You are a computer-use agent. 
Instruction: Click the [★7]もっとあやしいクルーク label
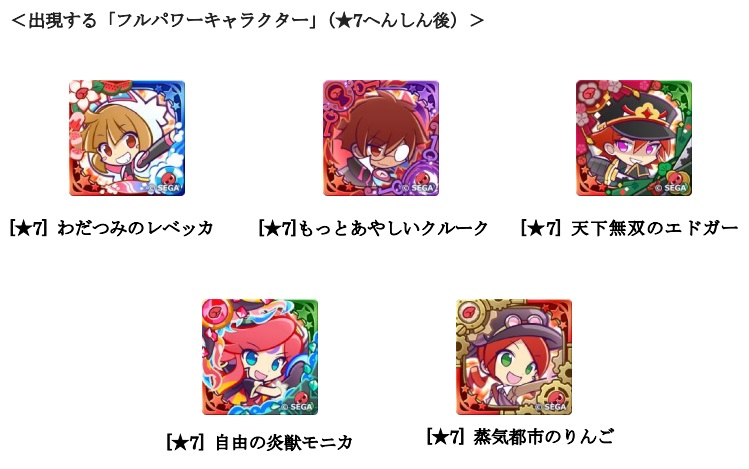coord(373,228)
